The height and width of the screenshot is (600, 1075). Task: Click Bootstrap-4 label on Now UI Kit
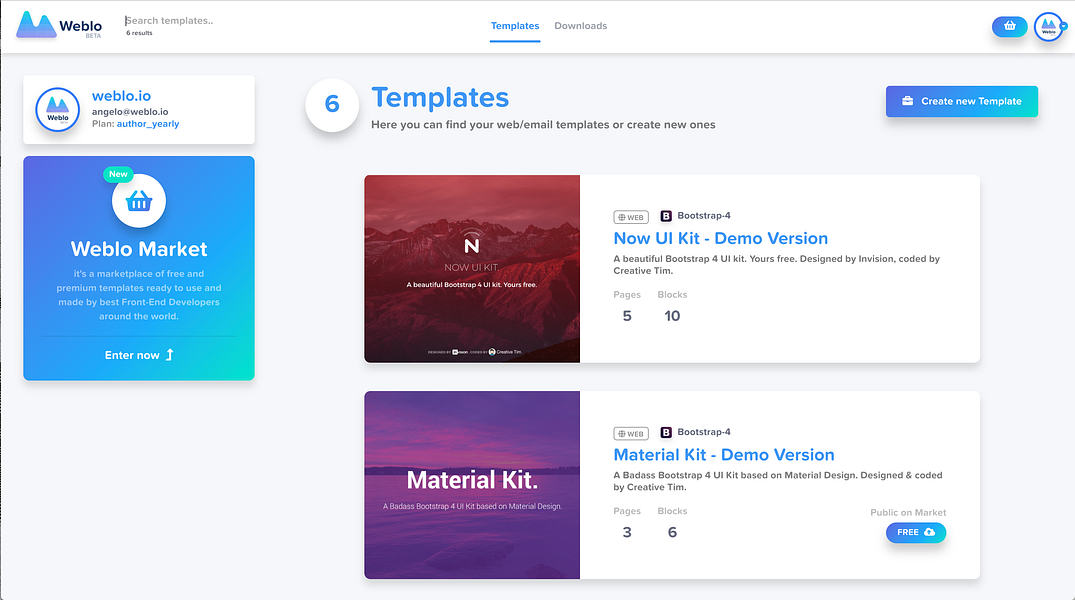click(x=704, y=215)
